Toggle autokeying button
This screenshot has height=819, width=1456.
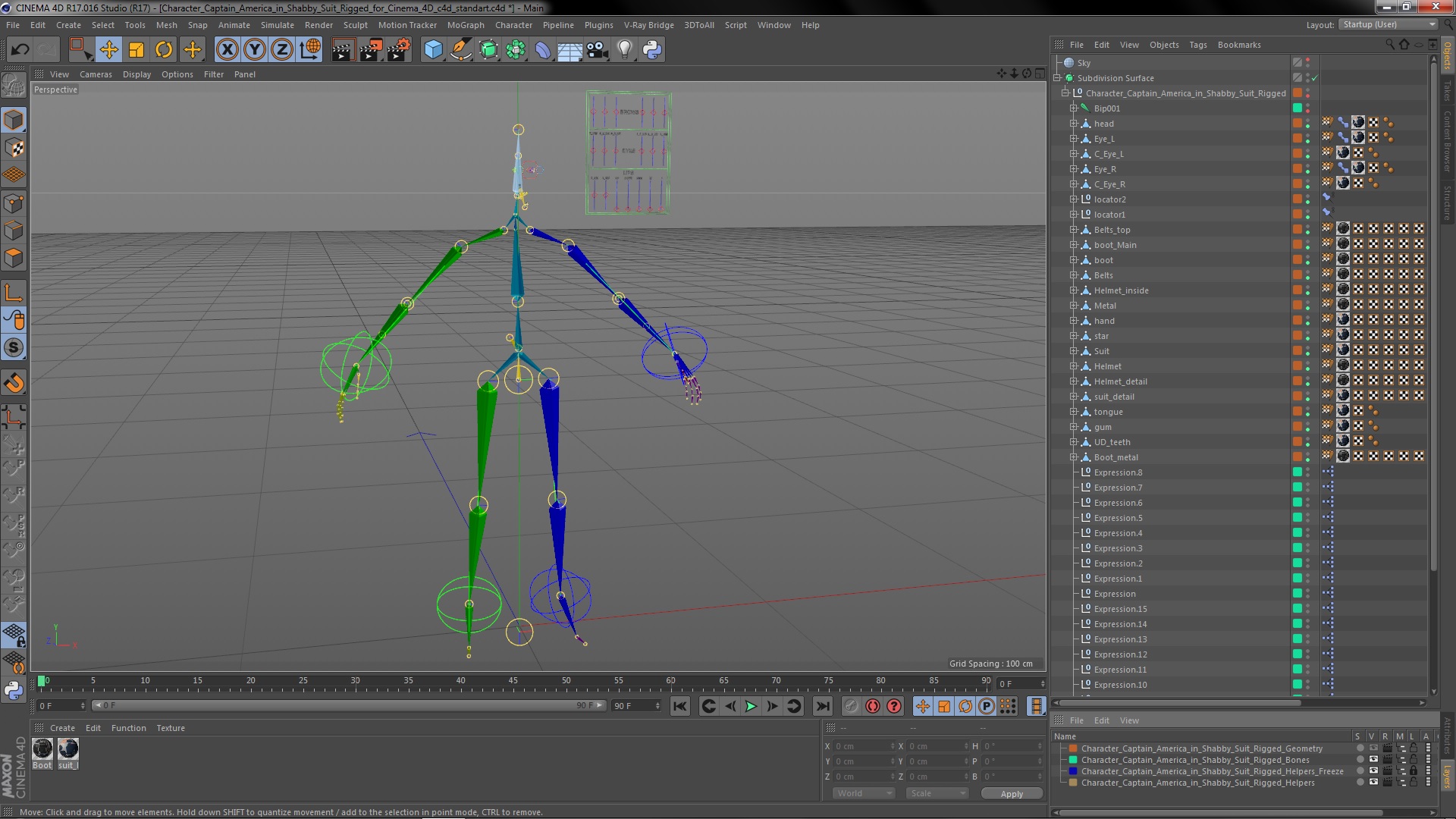click(873, 706)
